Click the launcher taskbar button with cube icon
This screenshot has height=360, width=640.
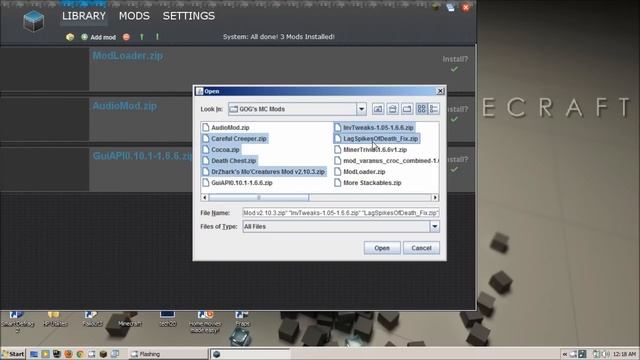coord(250,354)
